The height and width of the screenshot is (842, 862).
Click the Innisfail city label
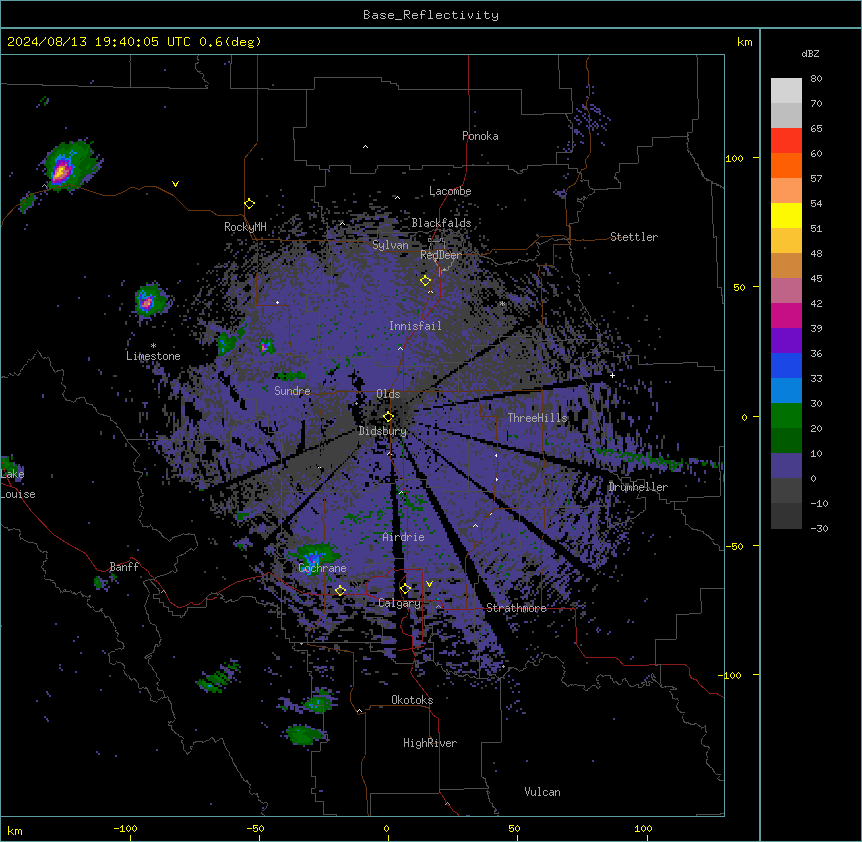pos(415,326)
